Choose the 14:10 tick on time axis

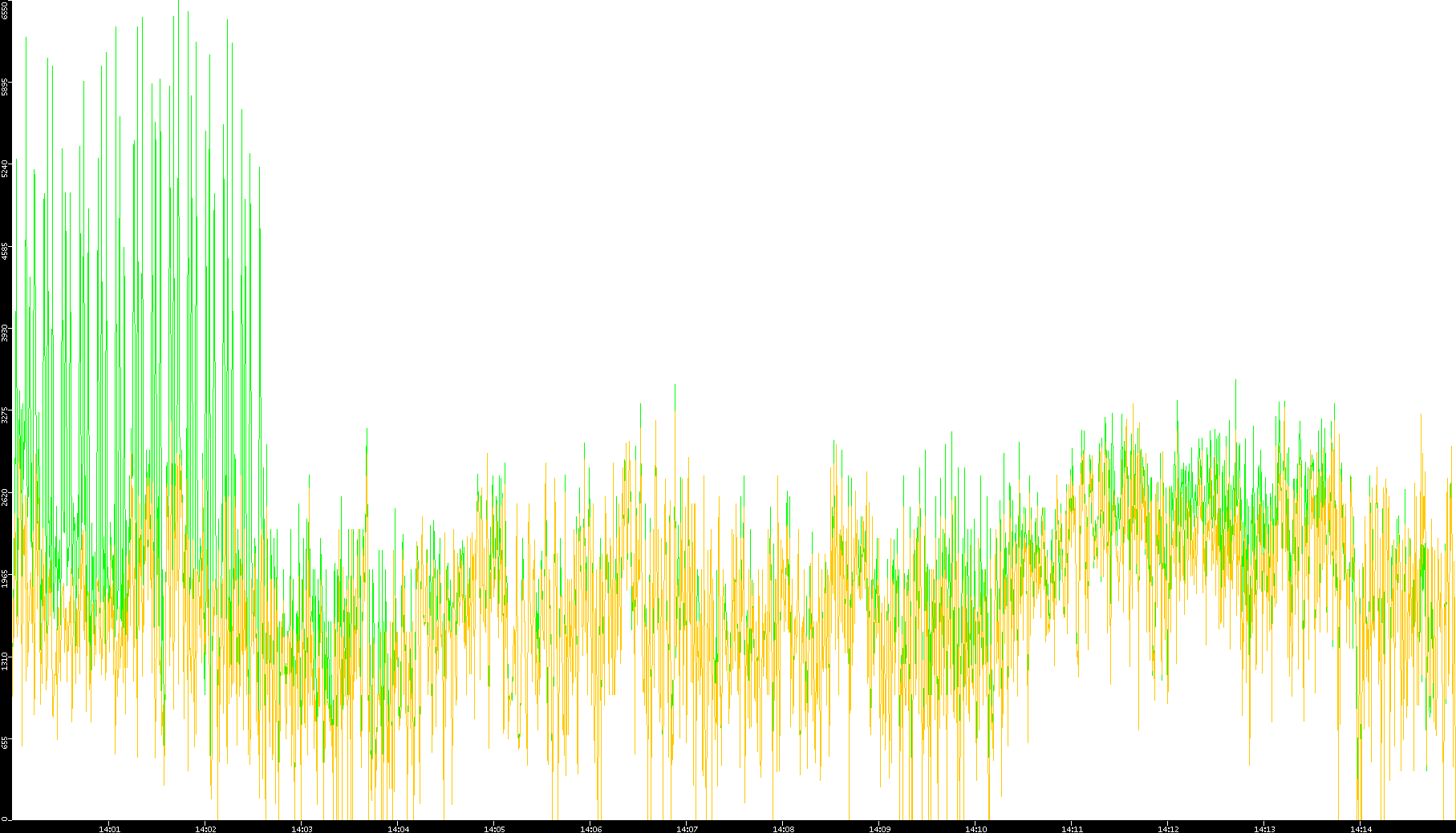coord(975,828)
